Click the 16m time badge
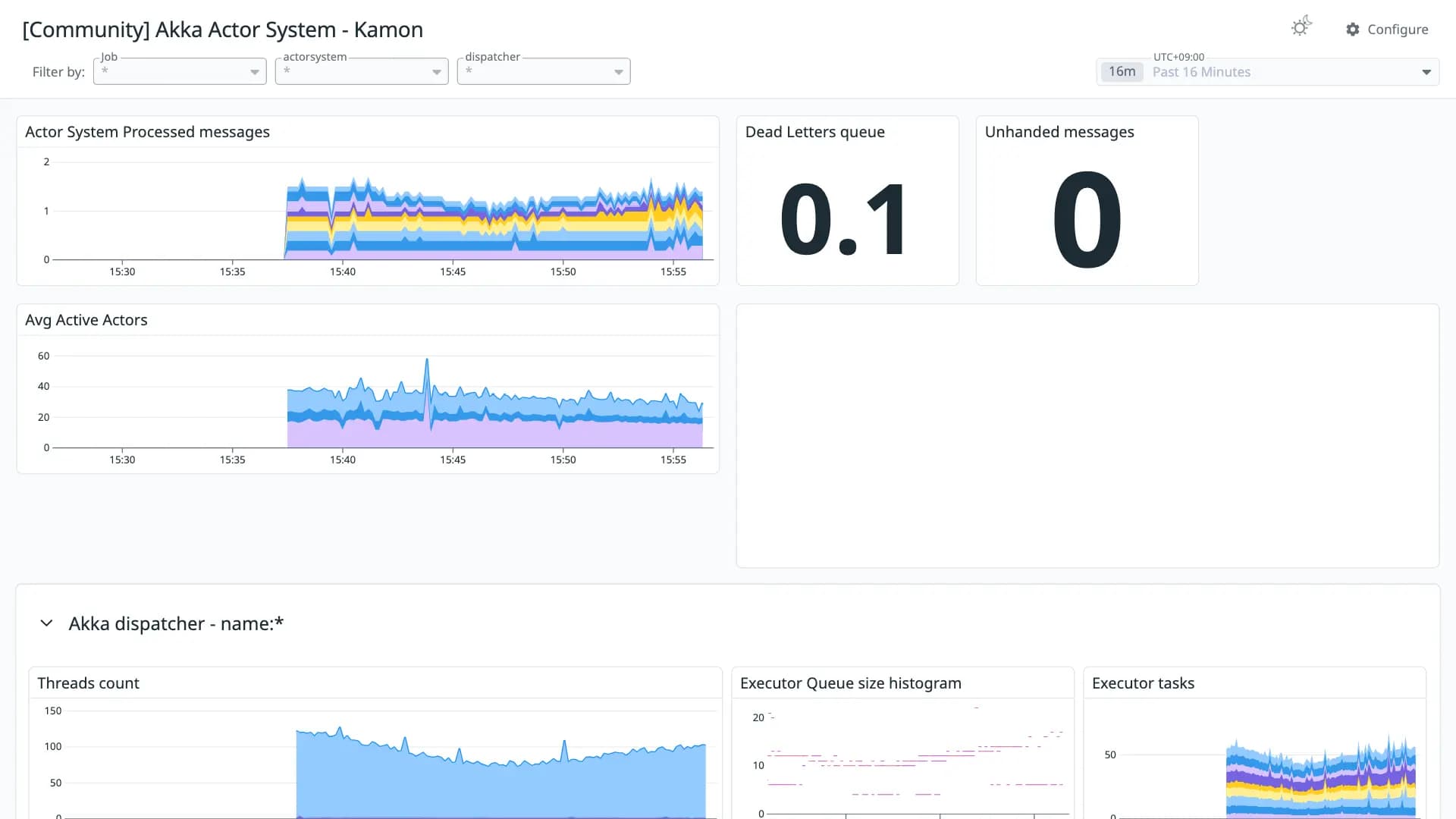The width and height of the screenshot is (1456, 819). coord(1122,72)
